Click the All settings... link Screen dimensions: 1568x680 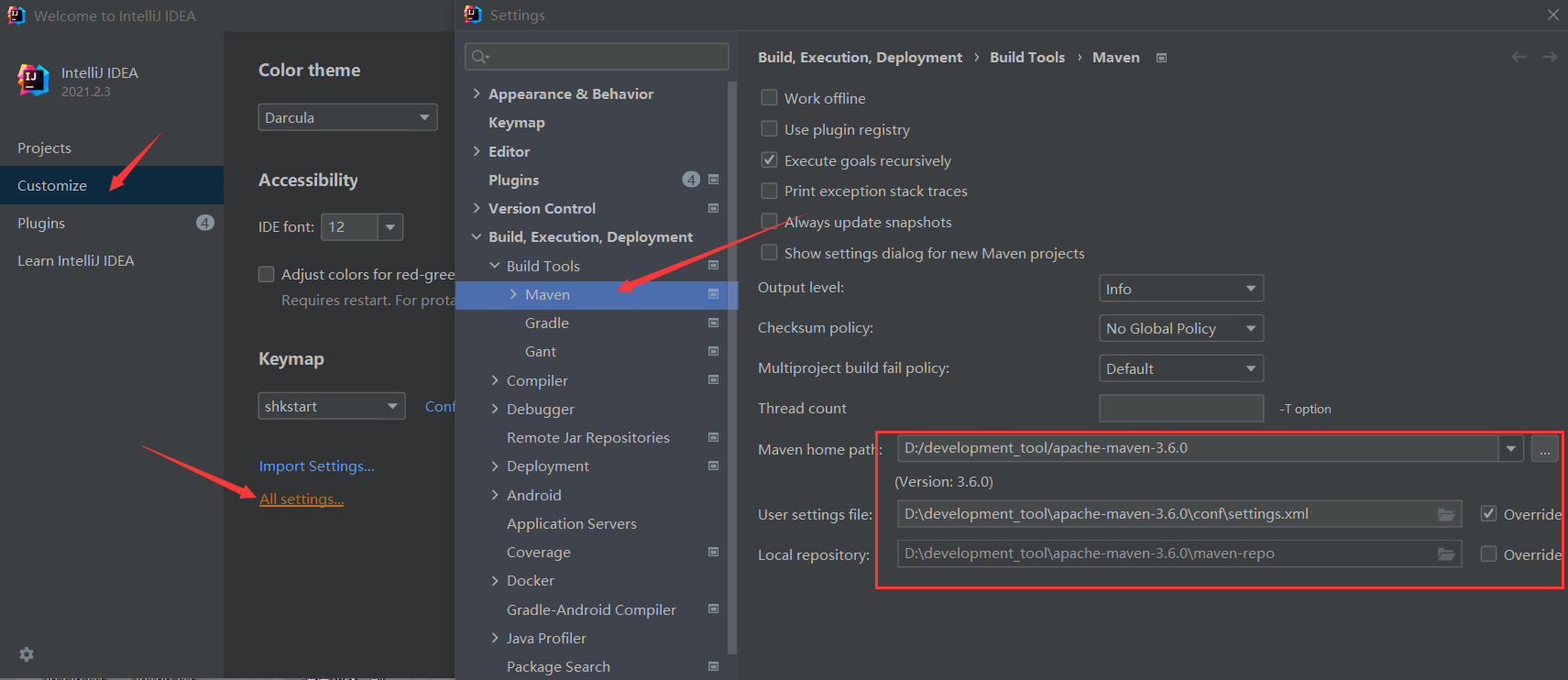coord(302,499)
